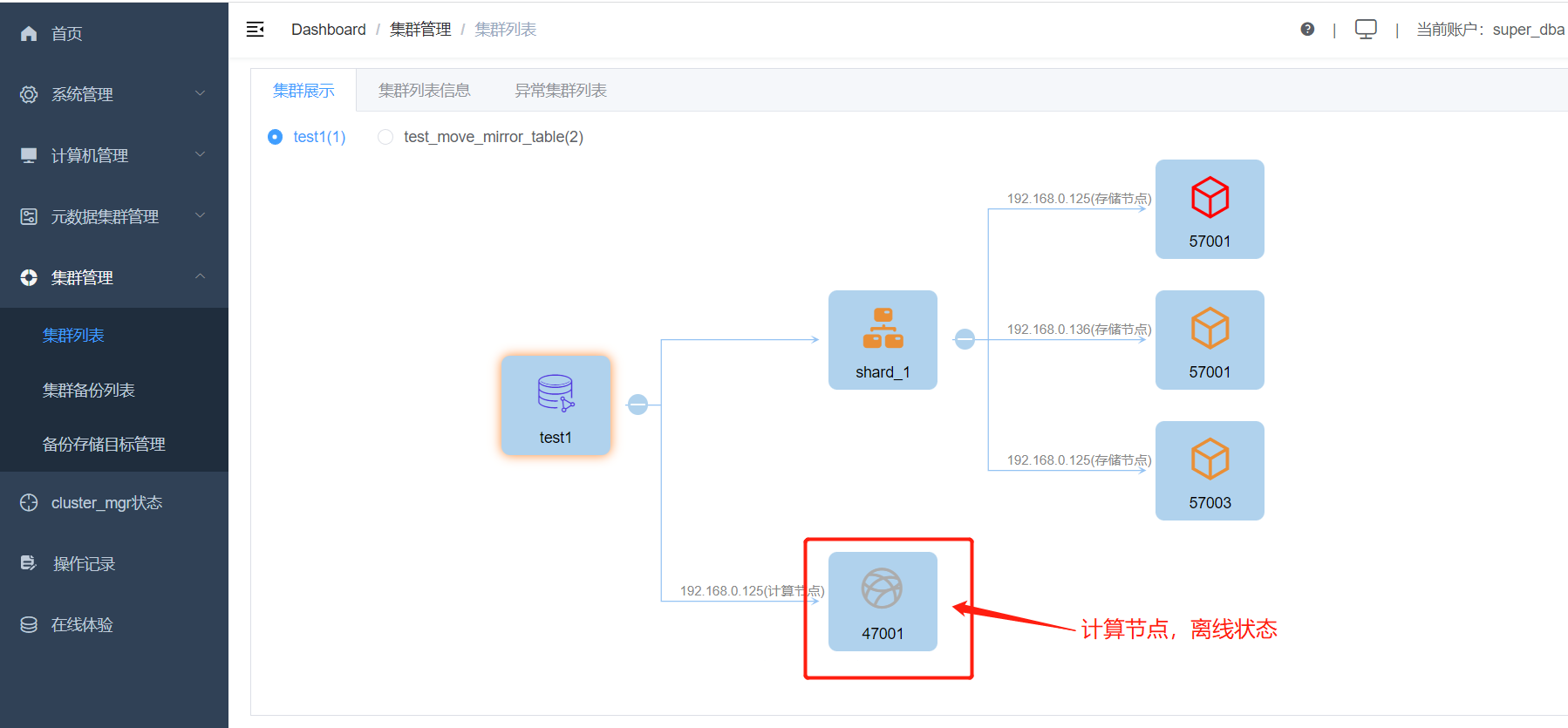Click the Dashboard breadcrumb link
This screenshot has height=728, width=1568.
(328, 30)
